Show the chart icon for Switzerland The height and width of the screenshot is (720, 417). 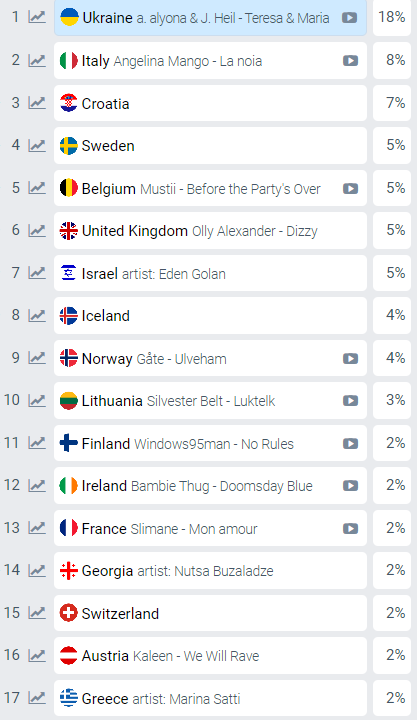coord(37,613)
